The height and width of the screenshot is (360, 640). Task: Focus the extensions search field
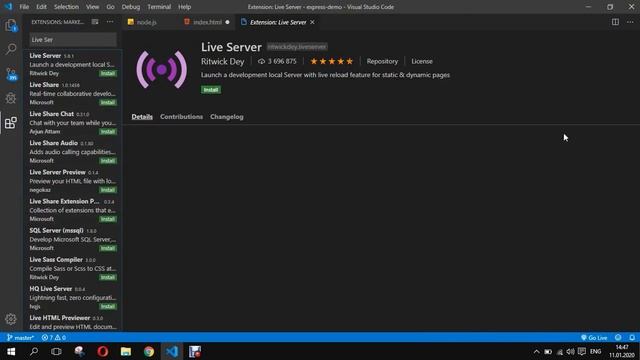(73, 40)
